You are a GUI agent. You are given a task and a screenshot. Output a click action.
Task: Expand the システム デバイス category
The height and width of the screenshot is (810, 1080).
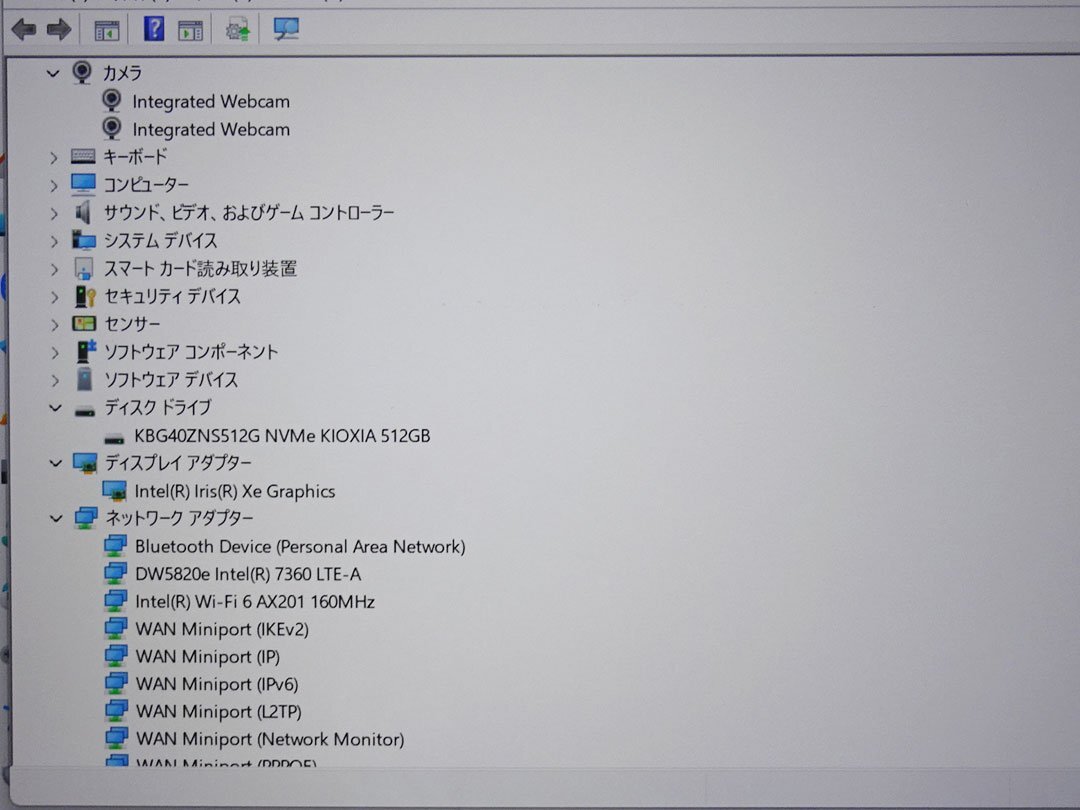[x=54, y=241]
